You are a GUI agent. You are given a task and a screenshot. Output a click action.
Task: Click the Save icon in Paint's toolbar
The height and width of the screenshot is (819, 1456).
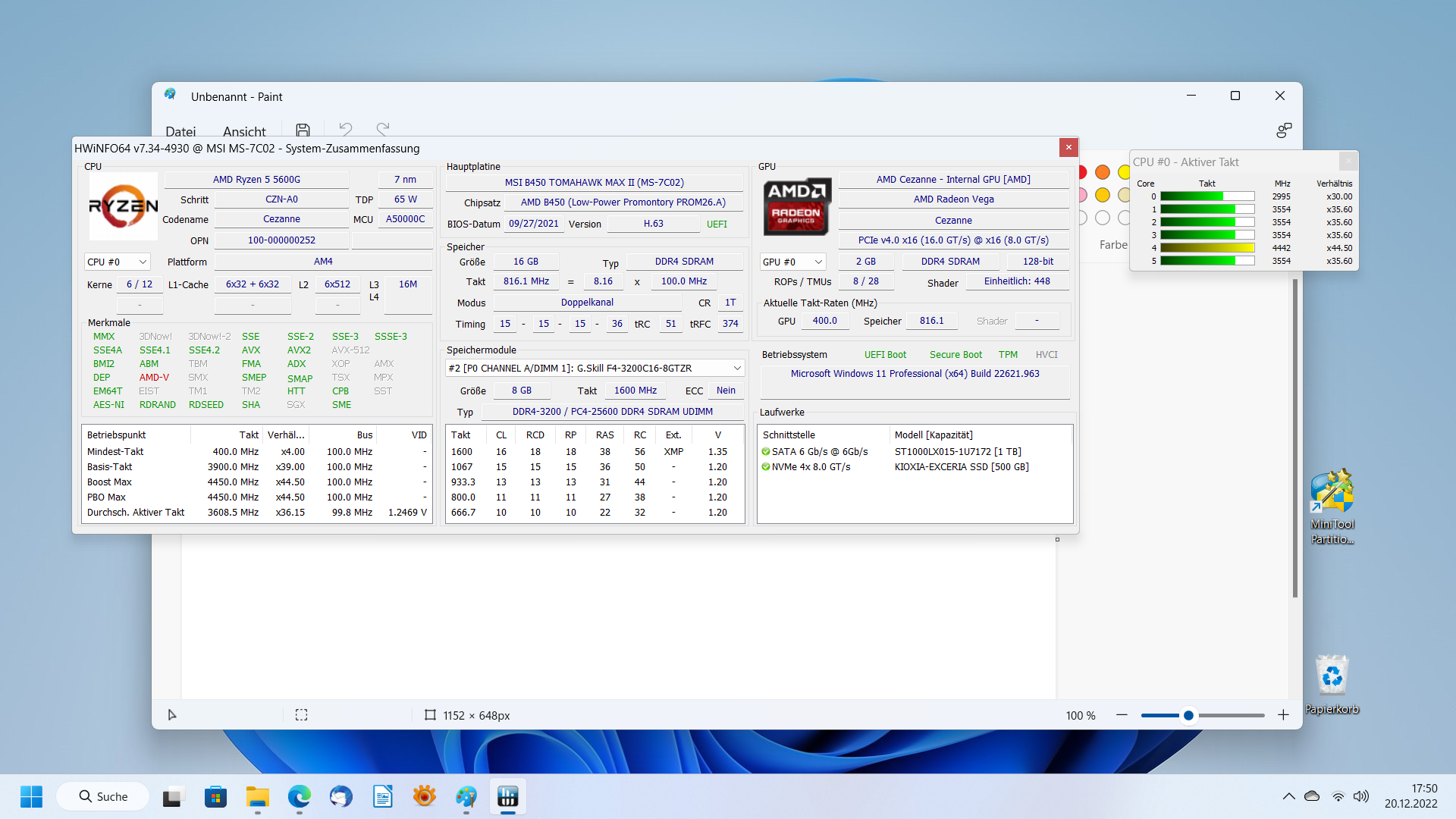click(x=303, y=129)
